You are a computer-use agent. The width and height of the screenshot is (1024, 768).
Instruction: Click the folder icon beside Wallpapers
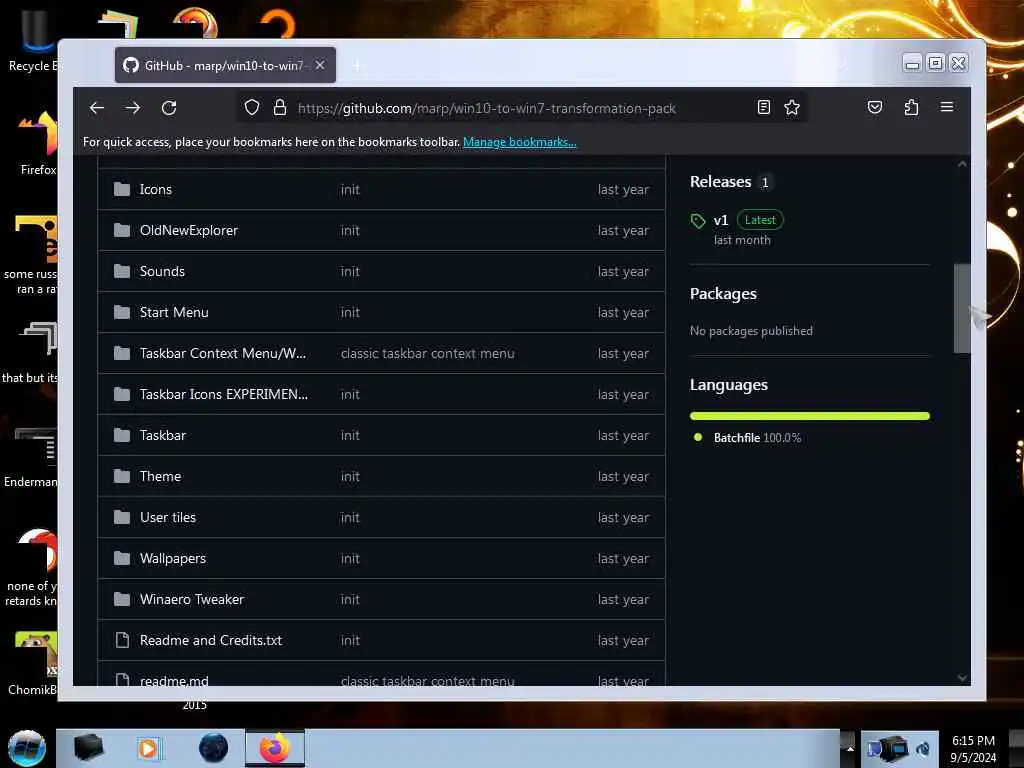click(x=122, y=558)
